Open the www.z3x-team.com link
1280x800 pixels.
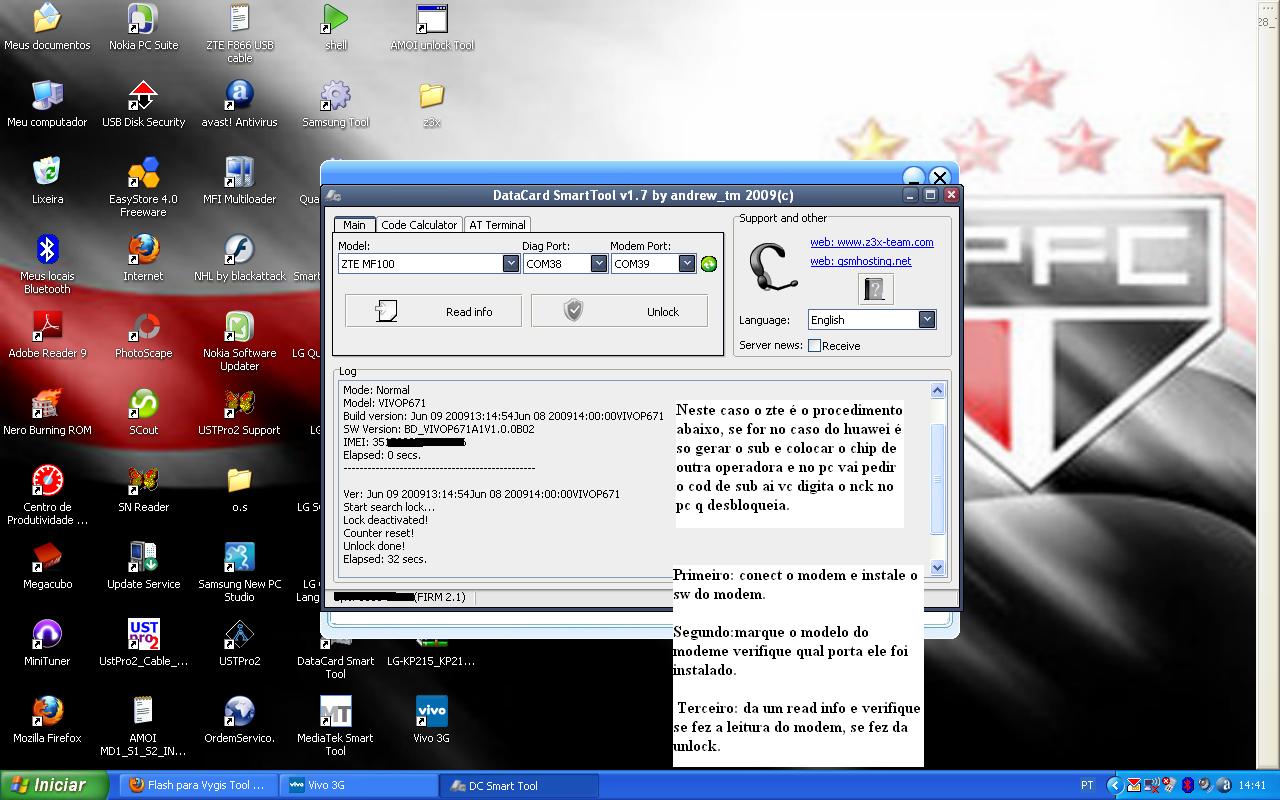click(872, 242)
